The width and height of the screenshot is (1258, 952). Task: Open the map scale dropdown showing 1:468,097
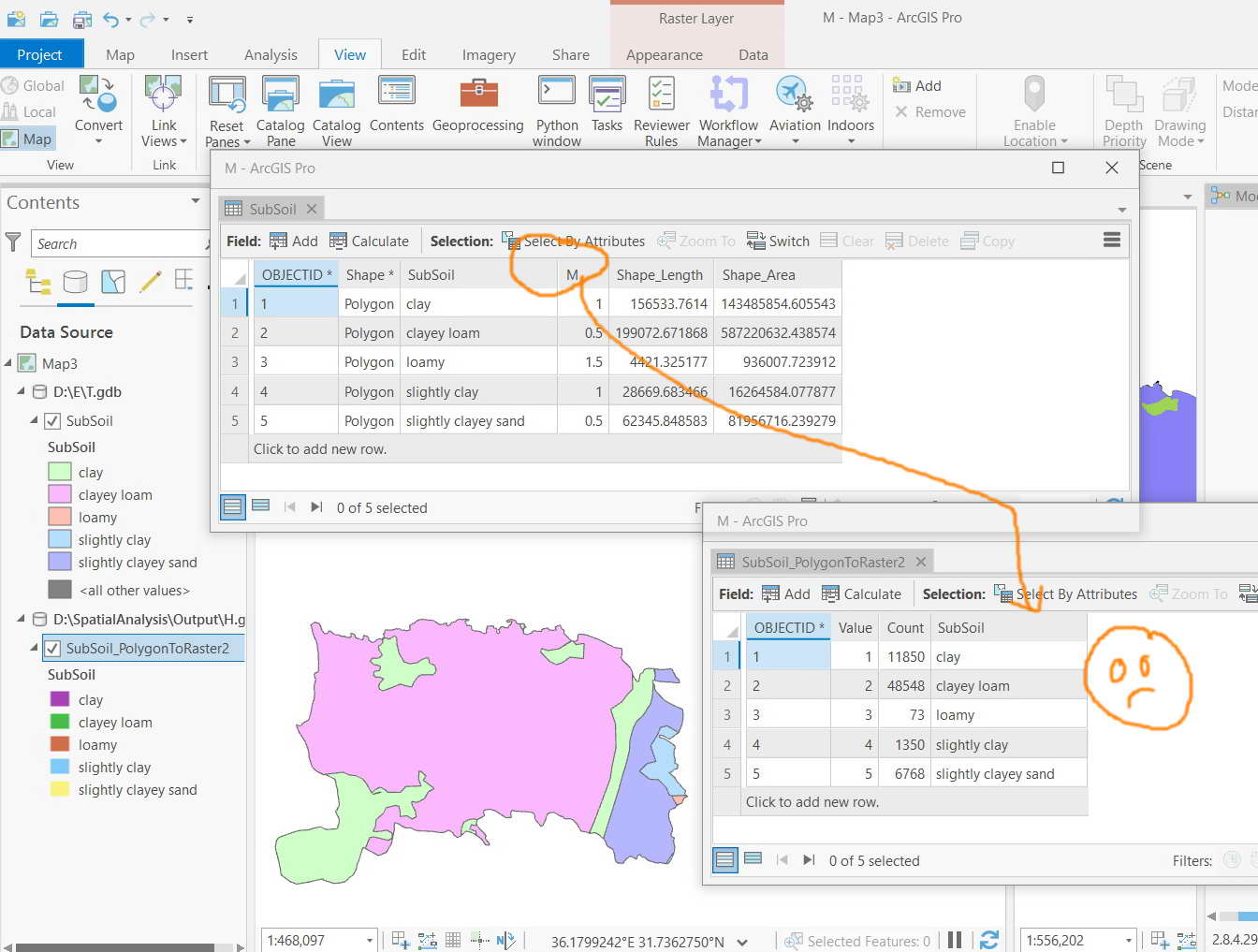tap(370, 940)
